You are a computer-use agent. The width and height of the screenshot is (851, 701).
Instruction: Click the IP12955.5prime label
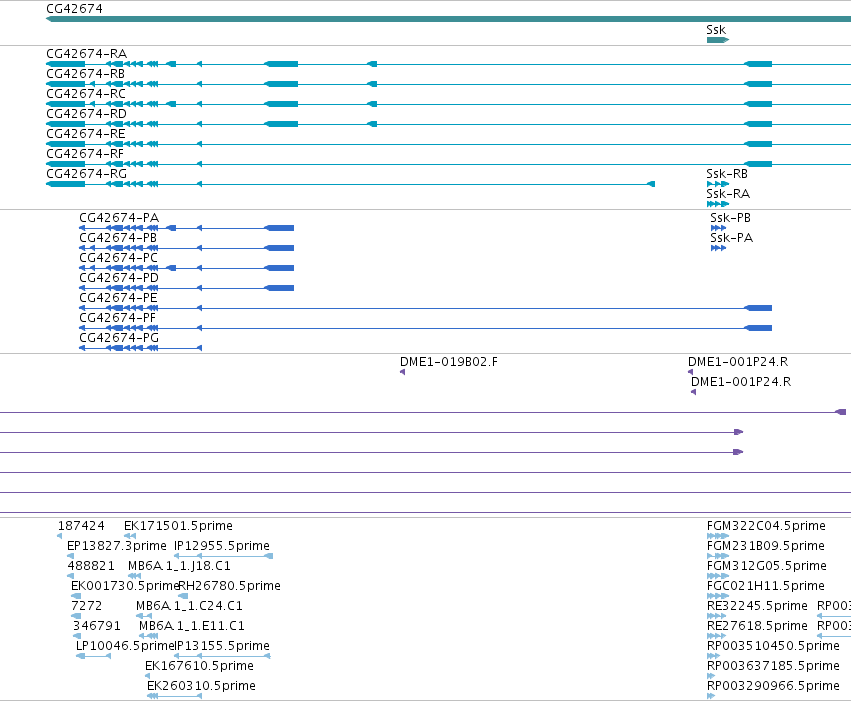click(x=222, y=546)
